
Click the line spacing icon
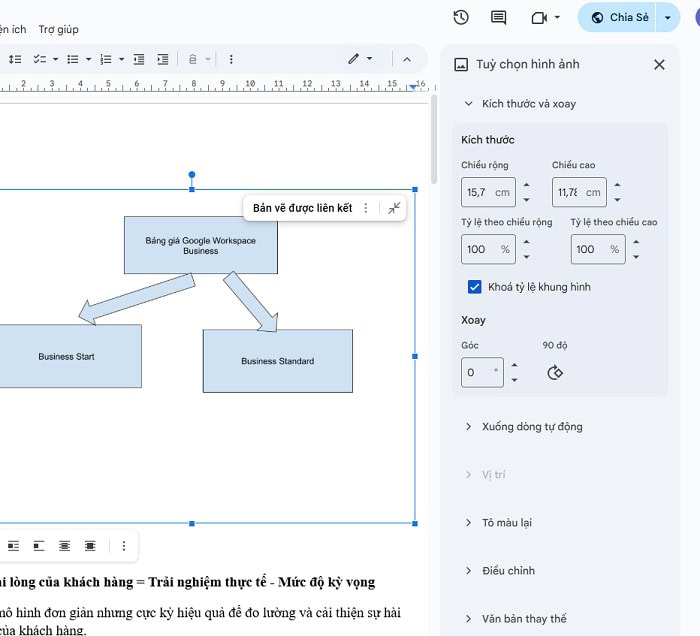[15, 59]
